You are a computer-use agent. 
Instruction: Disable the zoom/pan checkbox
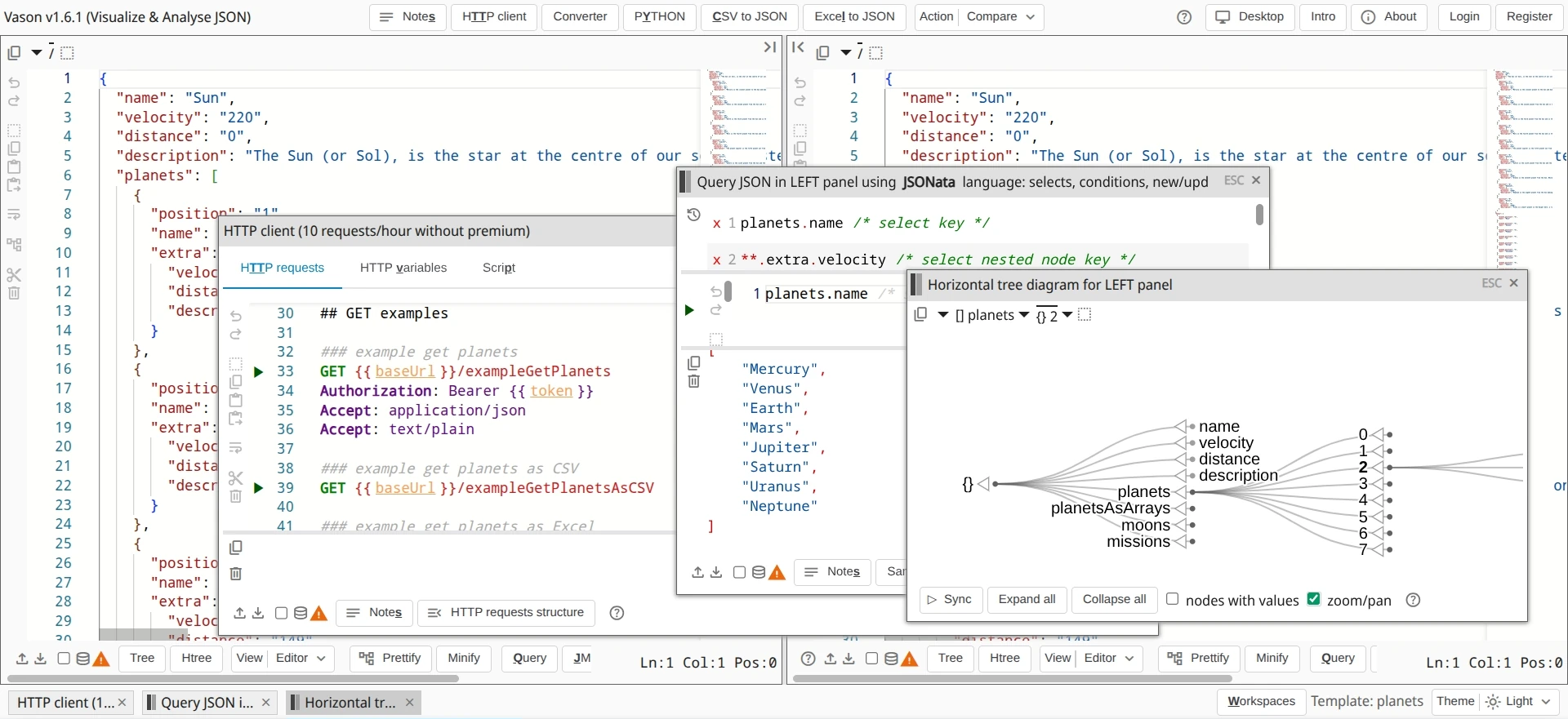(x=1313, y=599)
